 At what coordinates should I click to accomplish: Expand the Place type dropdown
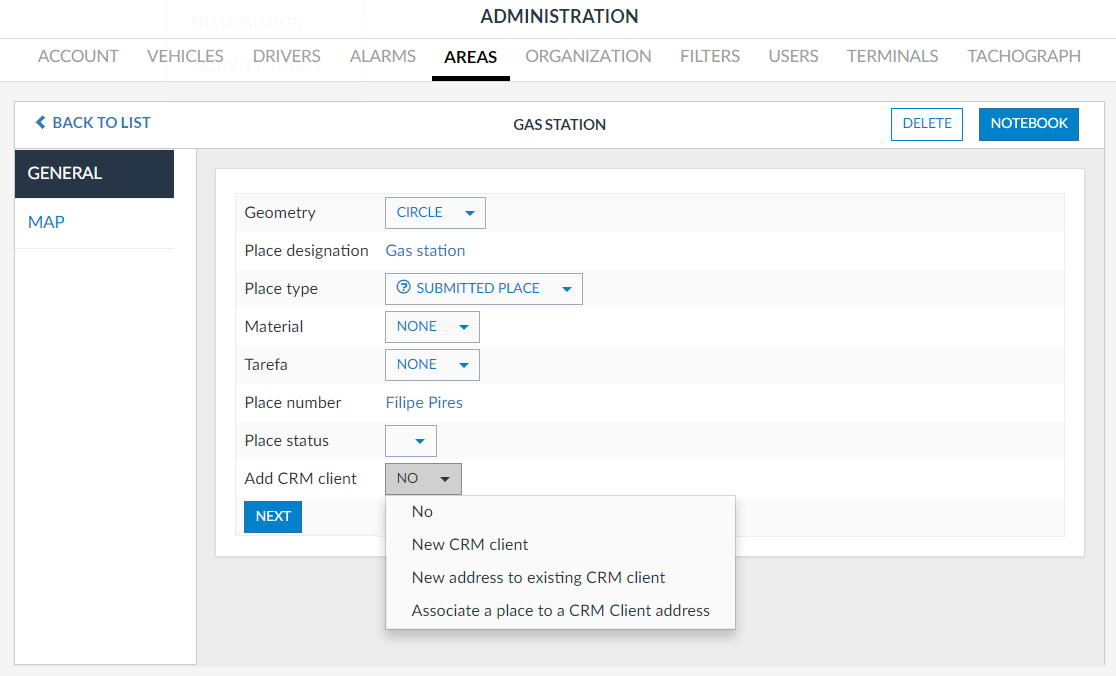(x=483, y=289)
